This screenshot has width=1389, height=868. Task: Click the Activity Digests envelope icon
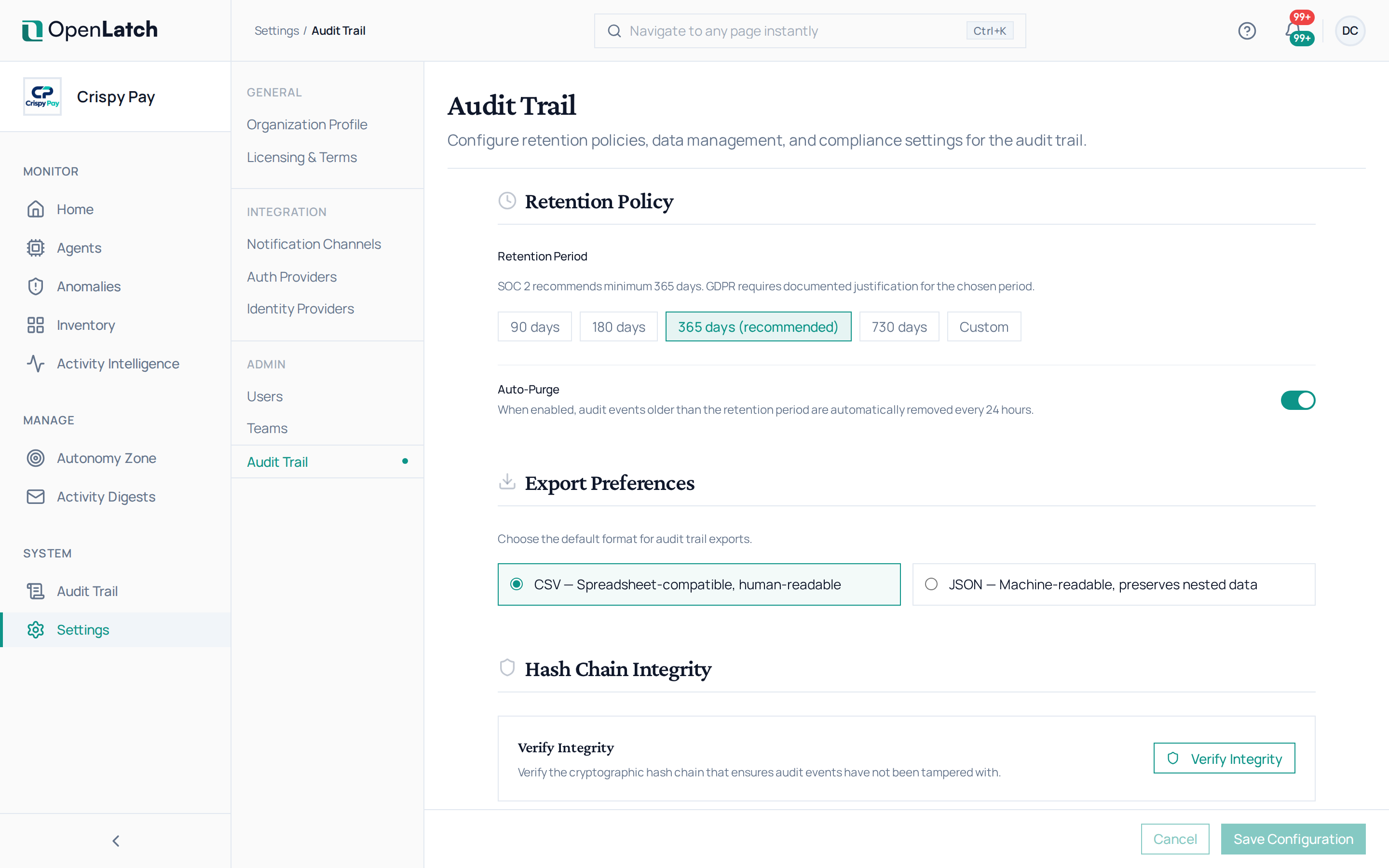coord(36,497)
